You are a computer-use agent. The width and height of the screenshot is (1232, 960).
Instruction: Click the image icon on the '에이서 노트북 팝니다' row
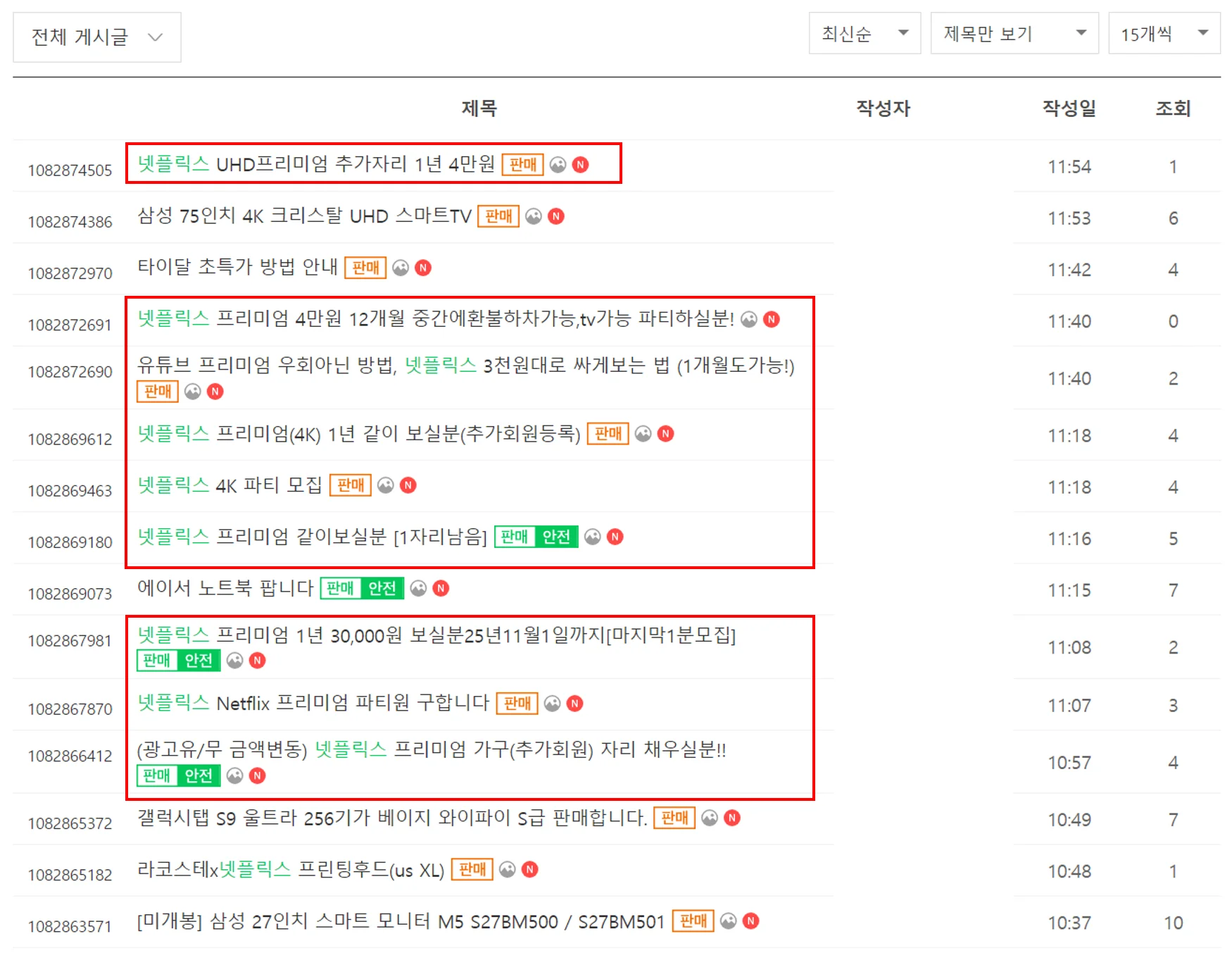coord(418,588)
